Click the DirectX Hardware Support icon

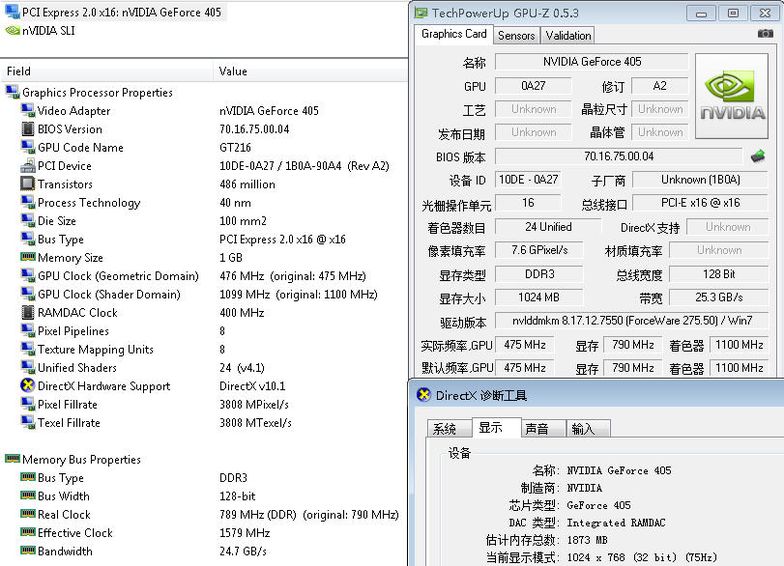[x=28, y=386]
